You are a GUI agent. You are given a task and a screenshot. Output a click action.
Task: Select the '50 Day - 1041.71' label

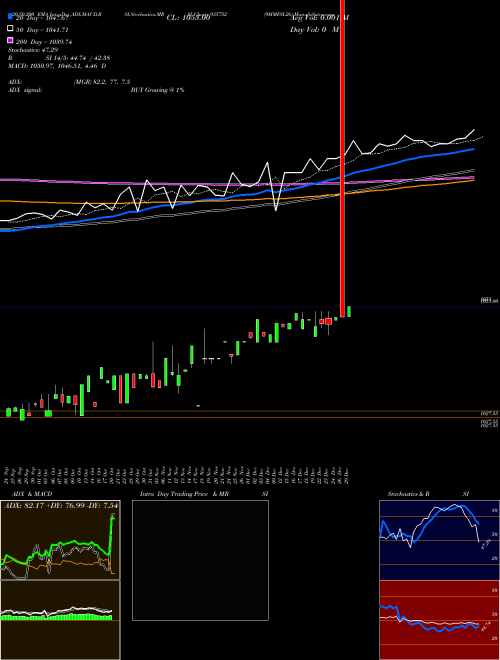tap(42, 30)
